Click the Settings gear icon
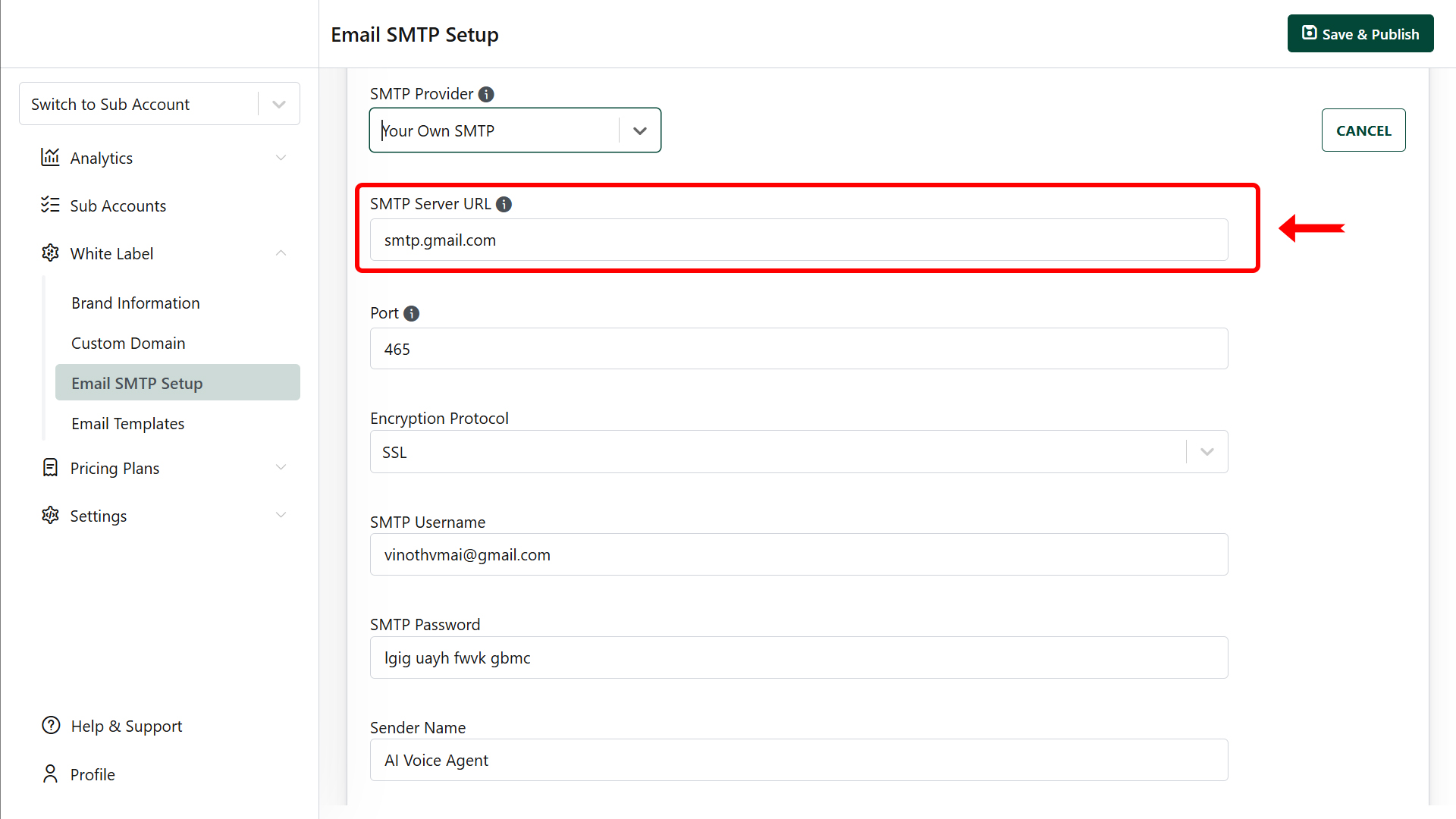1456x819 pixels. (x=50, y=515)
